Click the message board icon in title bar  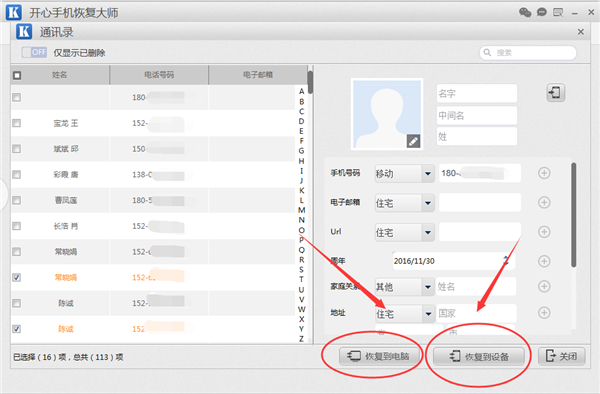point(558,13)
